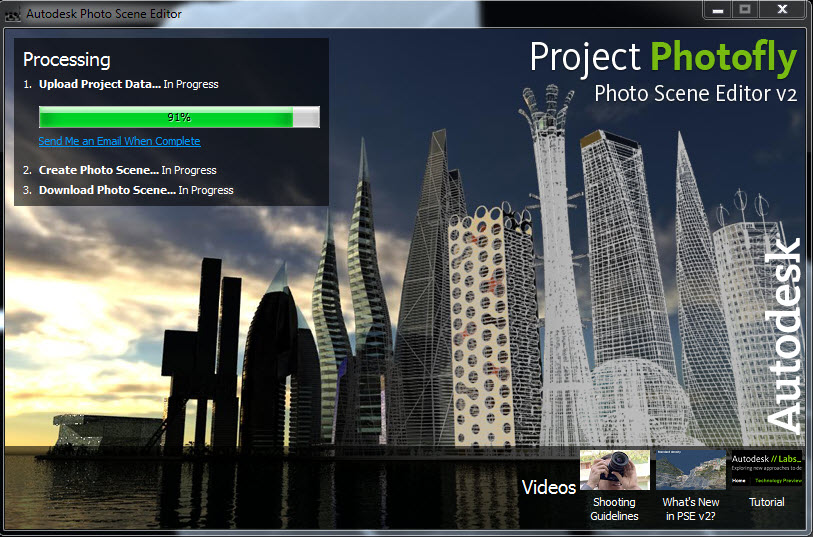This screenshot has height=537, width=813.
Task: Click the 'Tutorial' caption text
Action: [x=767, y=502]
